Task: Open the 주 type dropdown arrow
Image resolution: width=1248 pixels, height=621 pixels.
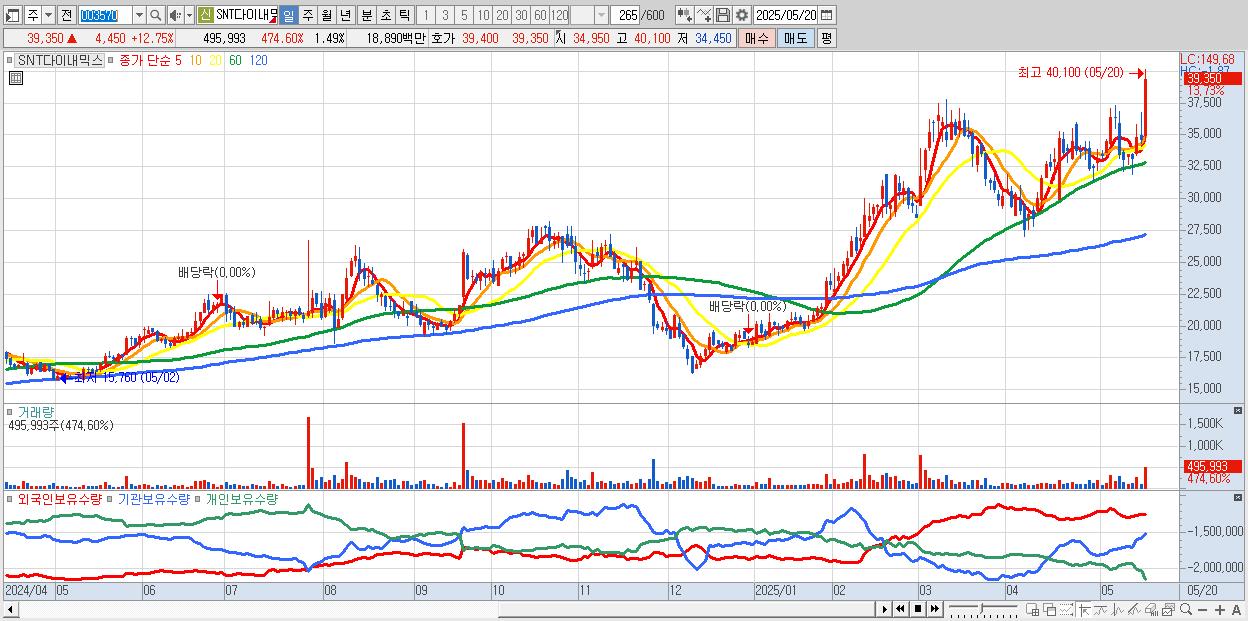Action: point(48,15)
